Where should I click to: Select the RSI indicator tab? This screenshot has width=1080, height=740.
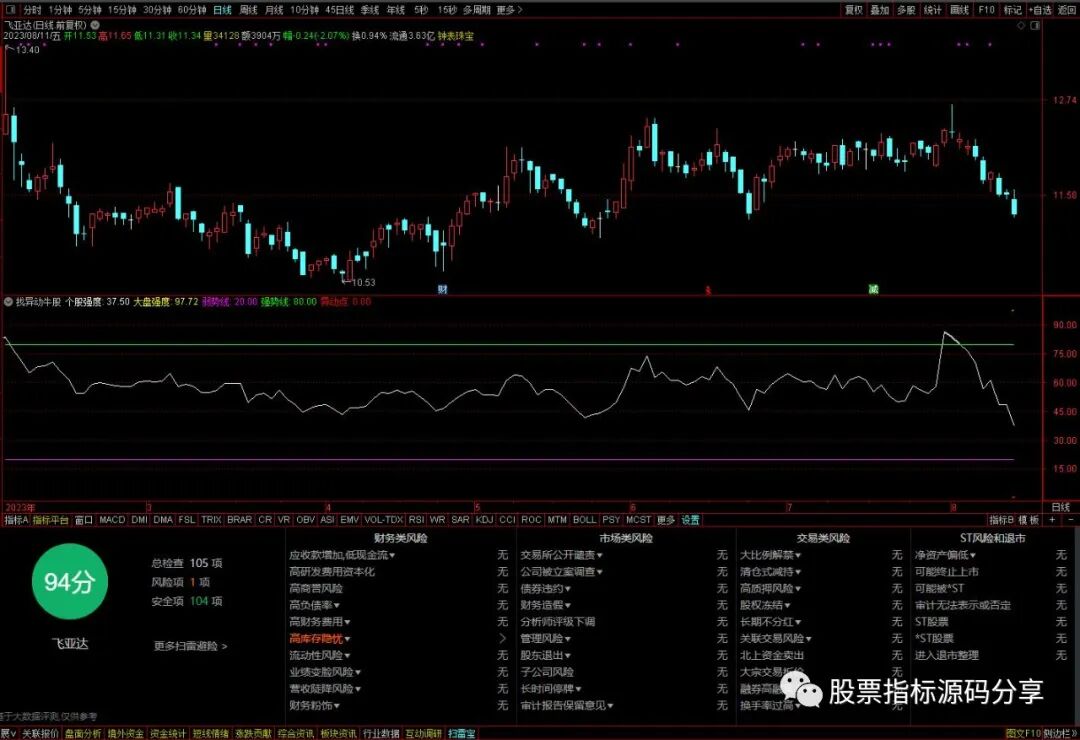click(416, 520)
